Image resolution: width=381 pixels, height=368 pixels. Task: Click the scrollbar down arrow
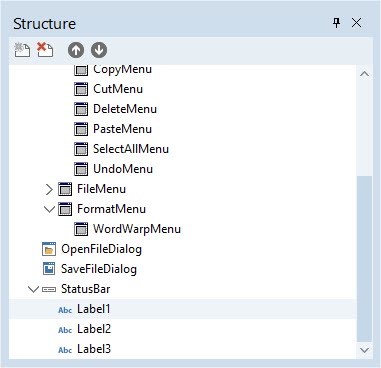click(364, 350)
